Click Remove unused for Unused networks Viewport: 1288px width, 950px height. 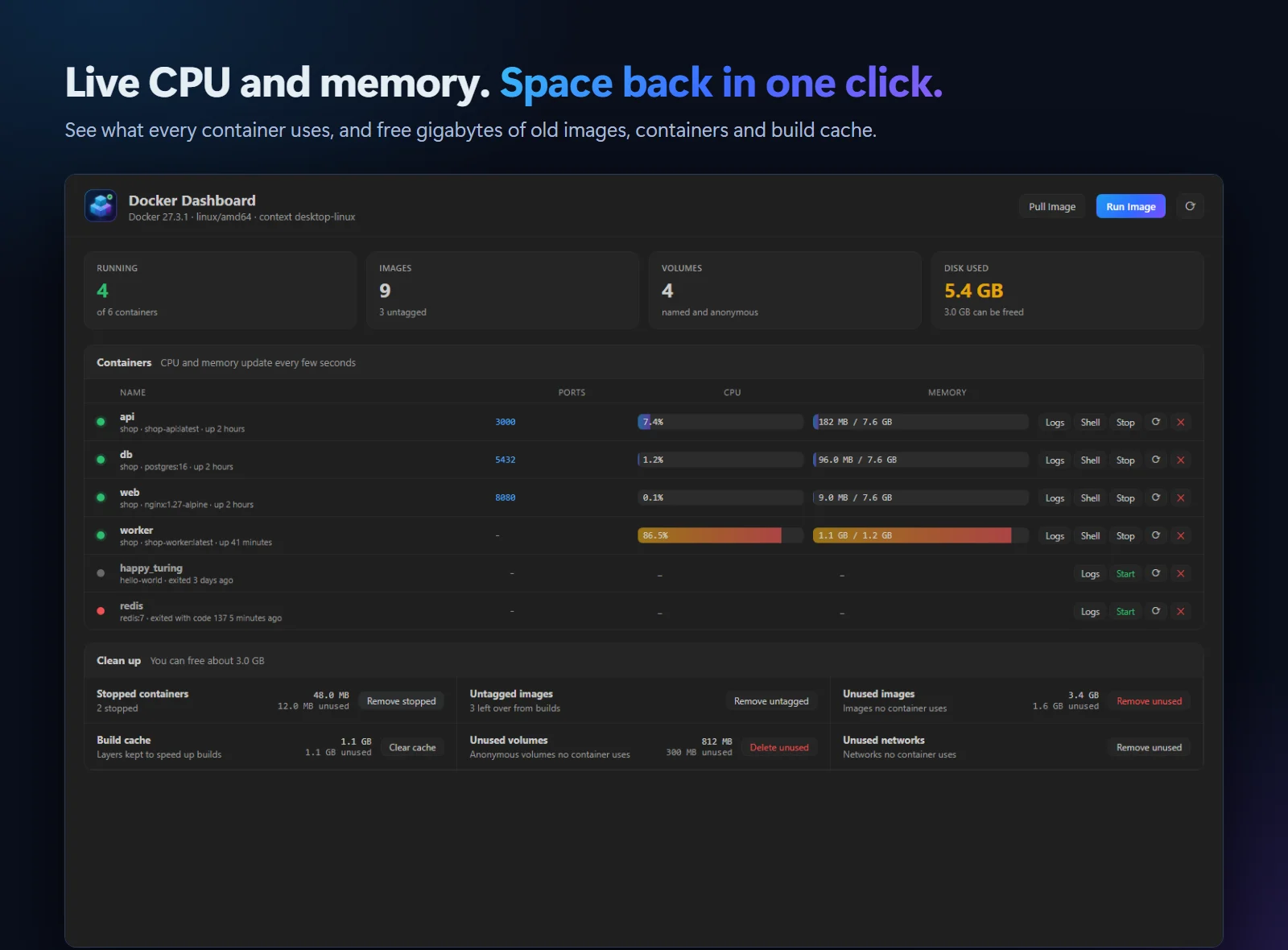click(1149, 747)
